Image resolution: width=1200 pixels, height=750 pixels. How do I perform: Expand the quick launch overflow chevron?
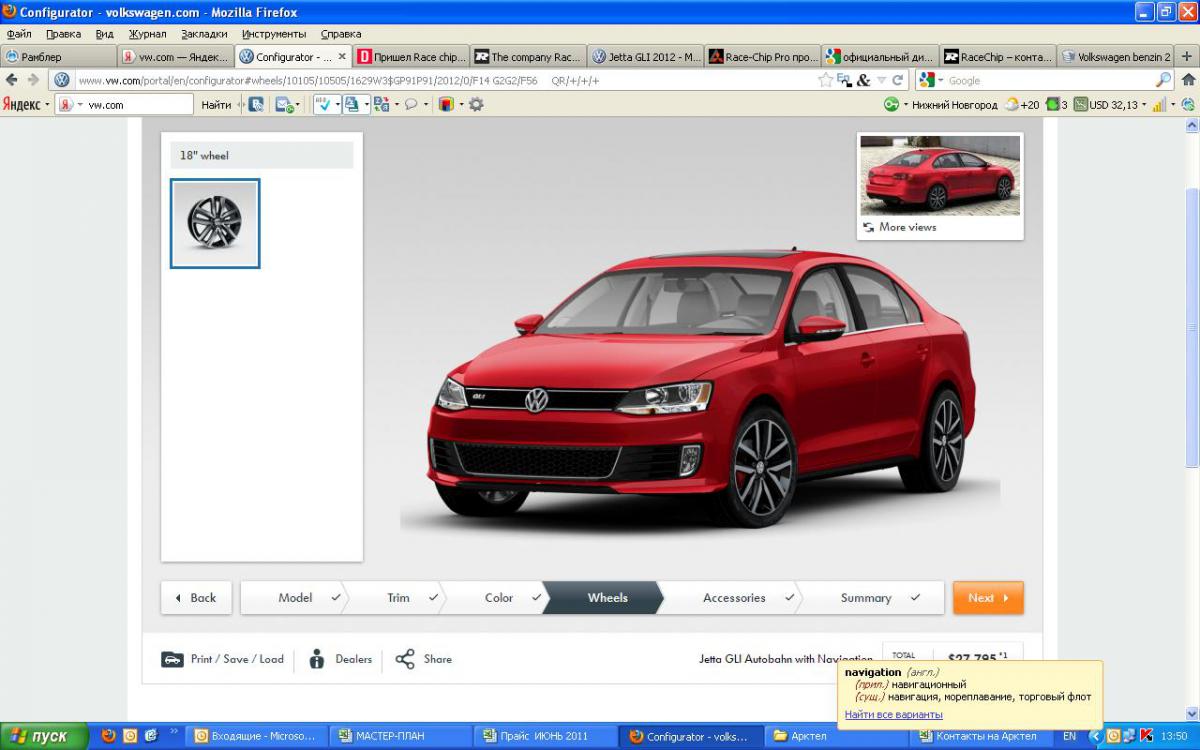174,732
